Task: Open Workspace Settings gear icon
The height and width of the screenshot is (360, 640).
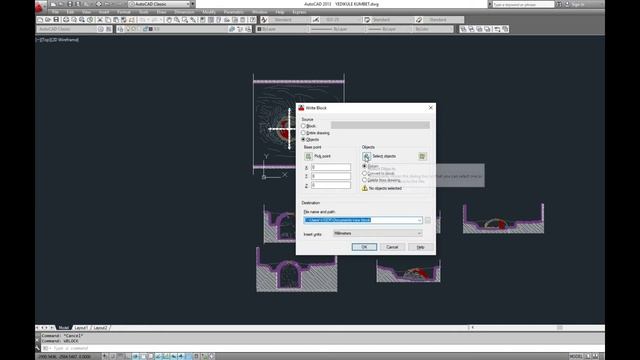Action: (x=101, y=29)
